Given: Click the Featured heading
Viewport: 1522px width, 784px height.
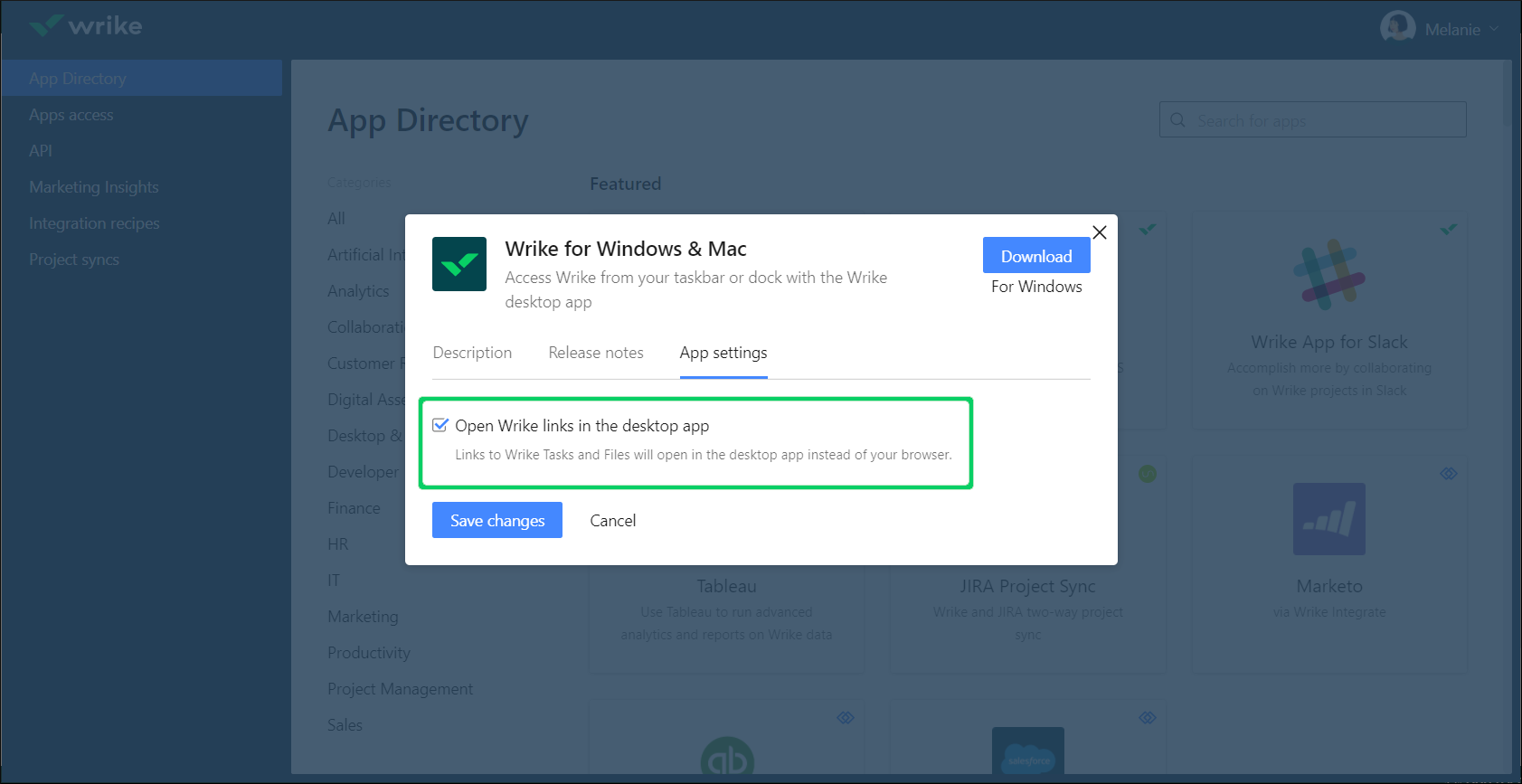Looking at the screenshot, I should pyautogui.click(x=626, y=184).
